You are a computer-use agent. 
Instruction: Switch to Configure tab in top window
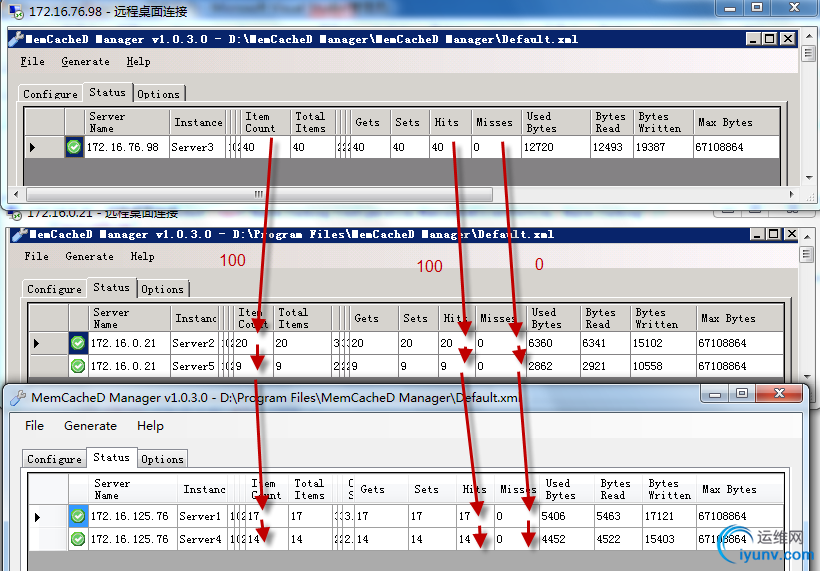click(x=50, y=94)
